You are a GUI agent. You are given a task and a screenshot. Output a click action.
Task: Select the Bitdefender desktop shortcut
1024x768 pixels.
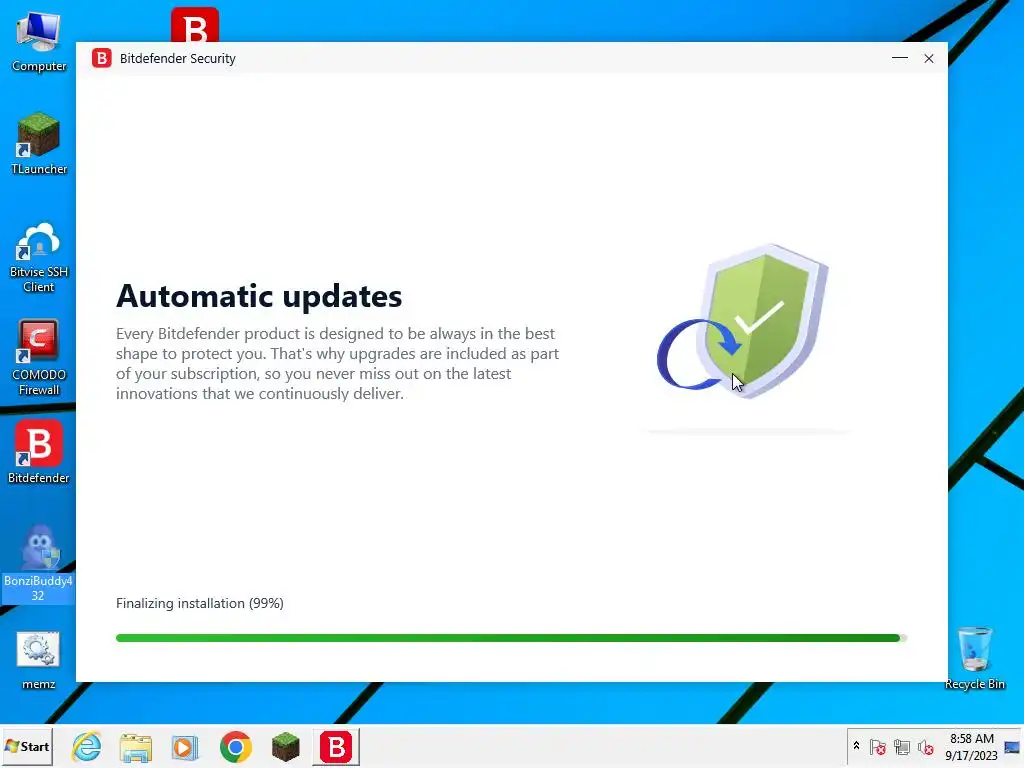[39, 453]
